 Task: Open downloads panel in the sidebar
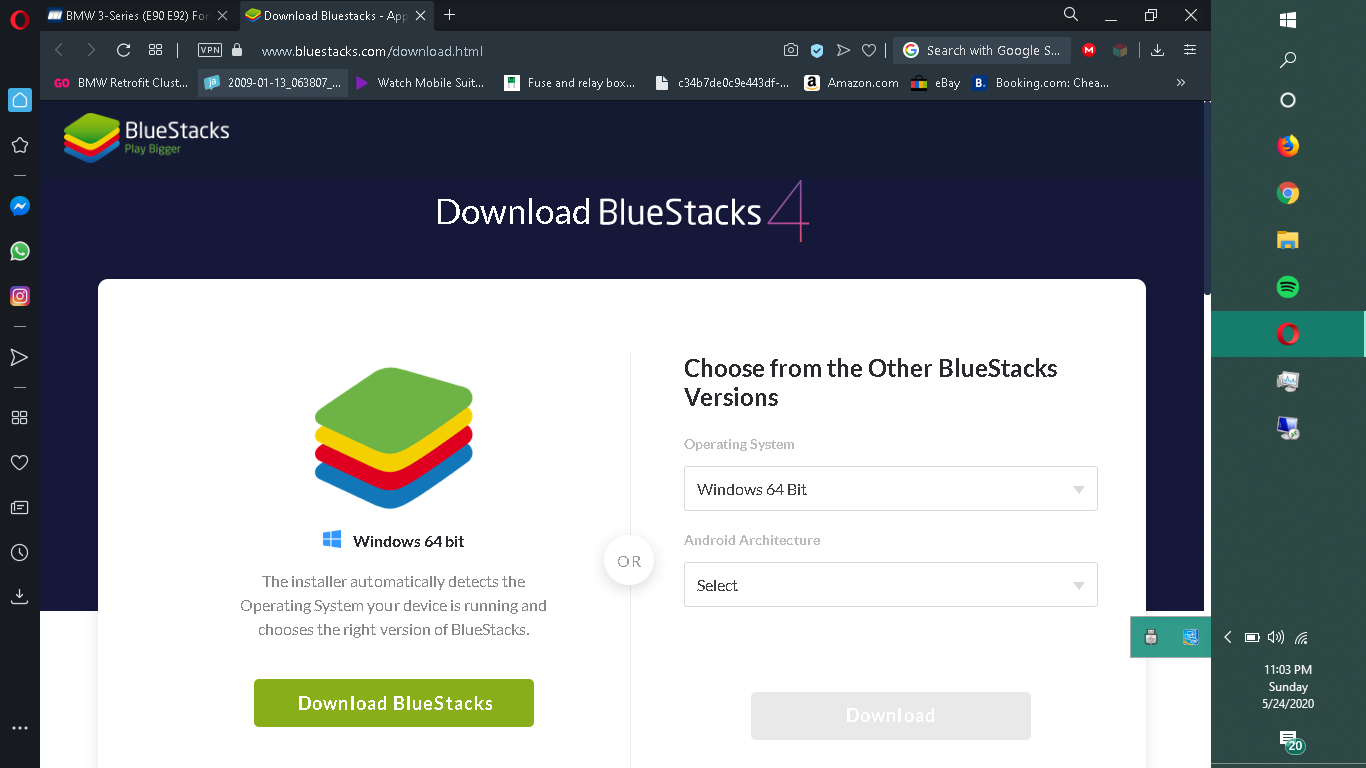click(x=19, y=596)
